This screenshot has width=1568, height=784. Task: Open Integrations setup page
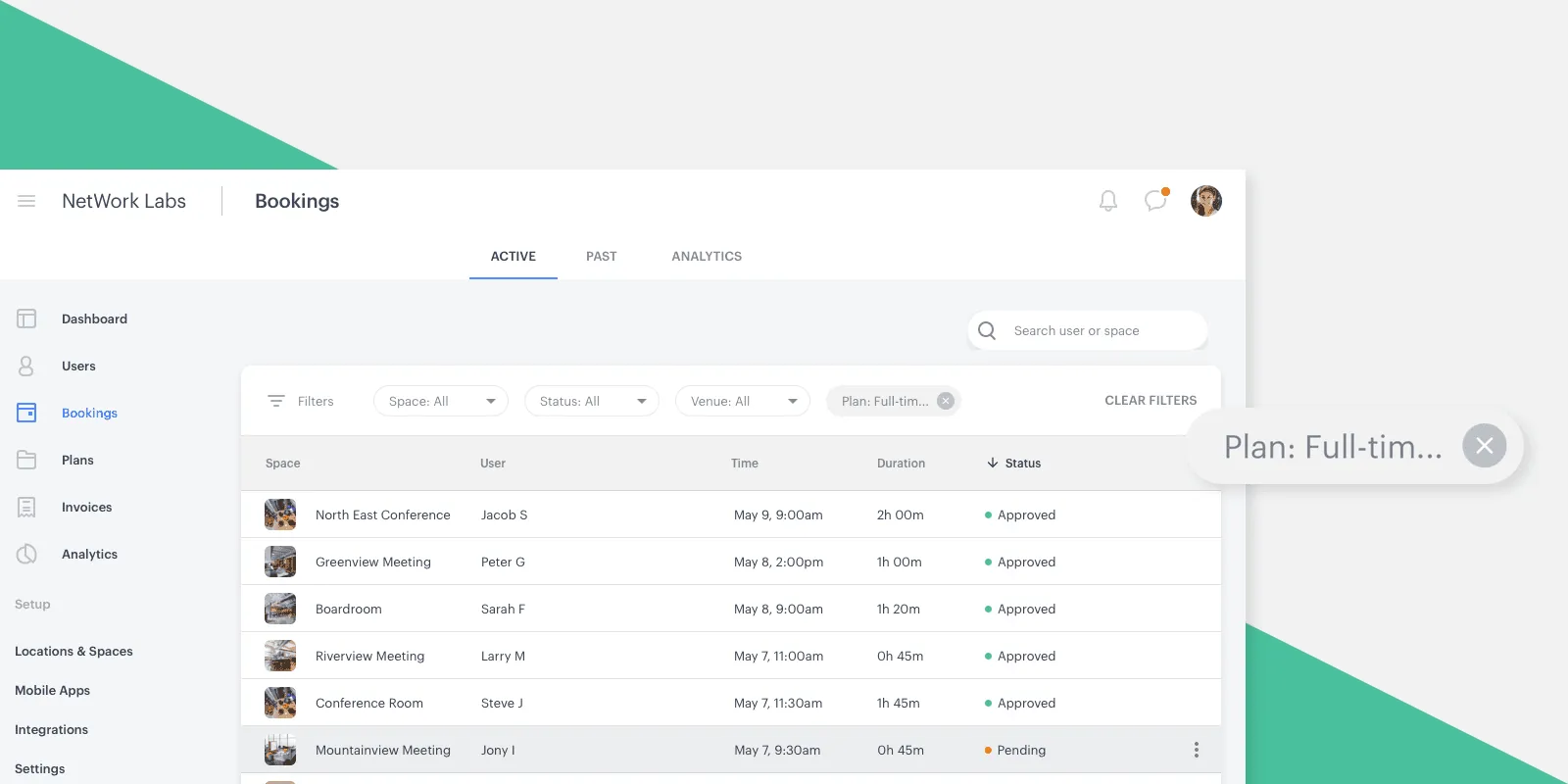click(51, 729)
